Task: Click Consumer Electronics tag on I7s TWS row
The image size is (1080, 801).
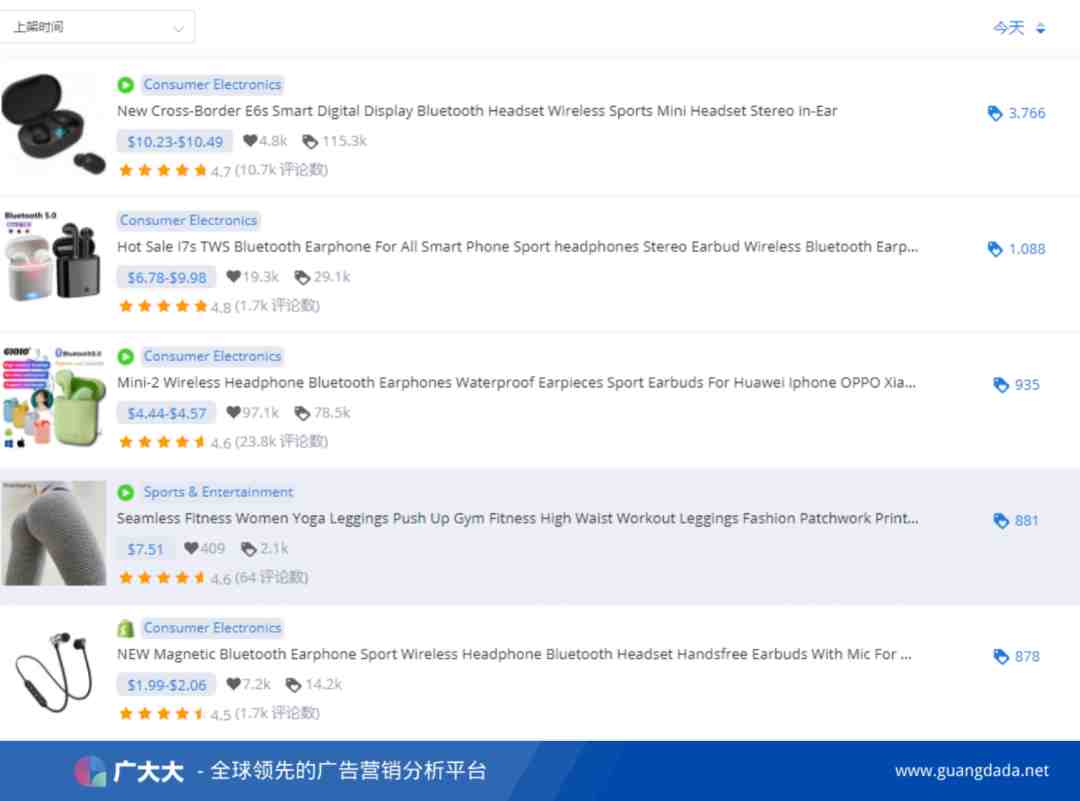Action: coord(188,220)
